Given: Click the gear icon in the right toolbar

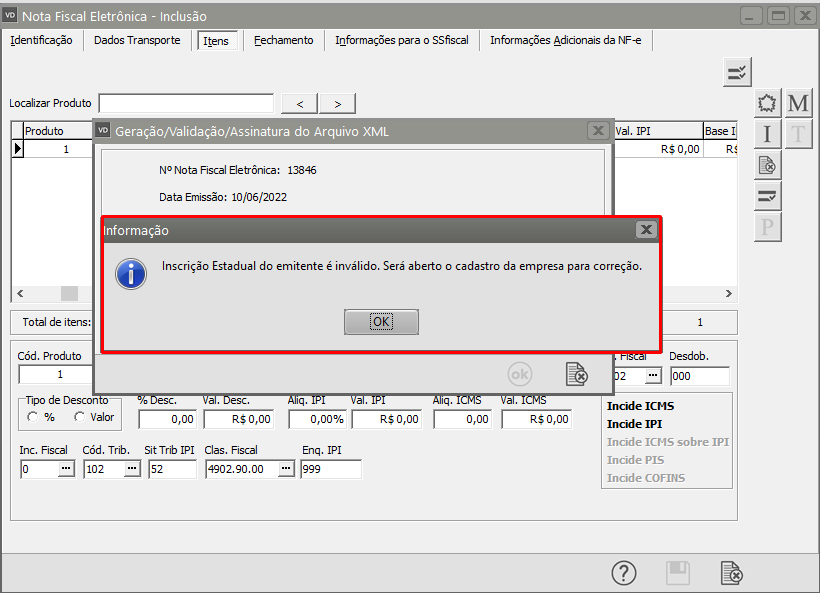Looking at the screenshot, I should [x=767, y=103].
